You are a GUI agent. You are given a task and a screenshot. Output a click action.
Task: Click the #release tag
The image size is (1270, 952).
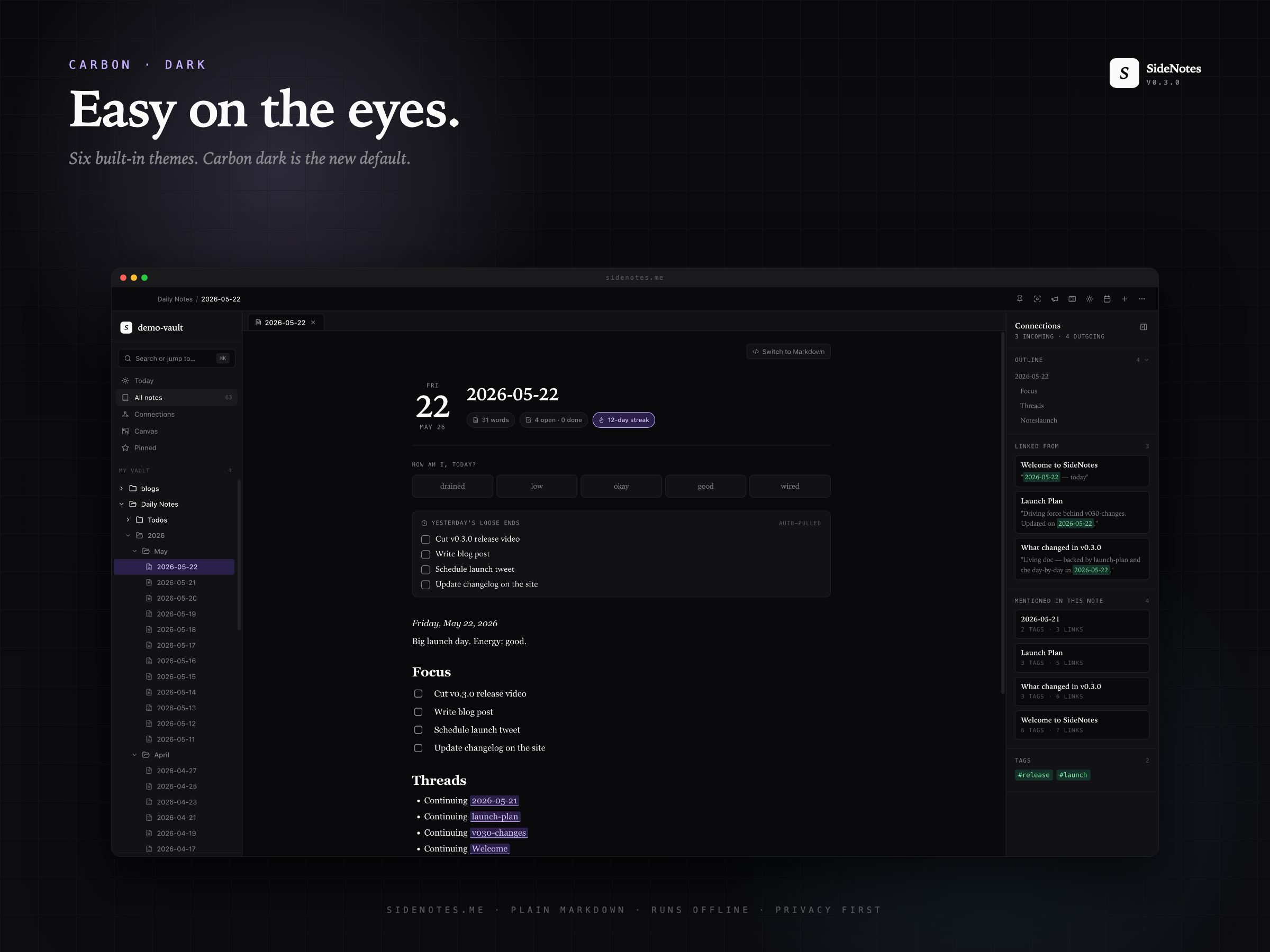click(1033, 775)
